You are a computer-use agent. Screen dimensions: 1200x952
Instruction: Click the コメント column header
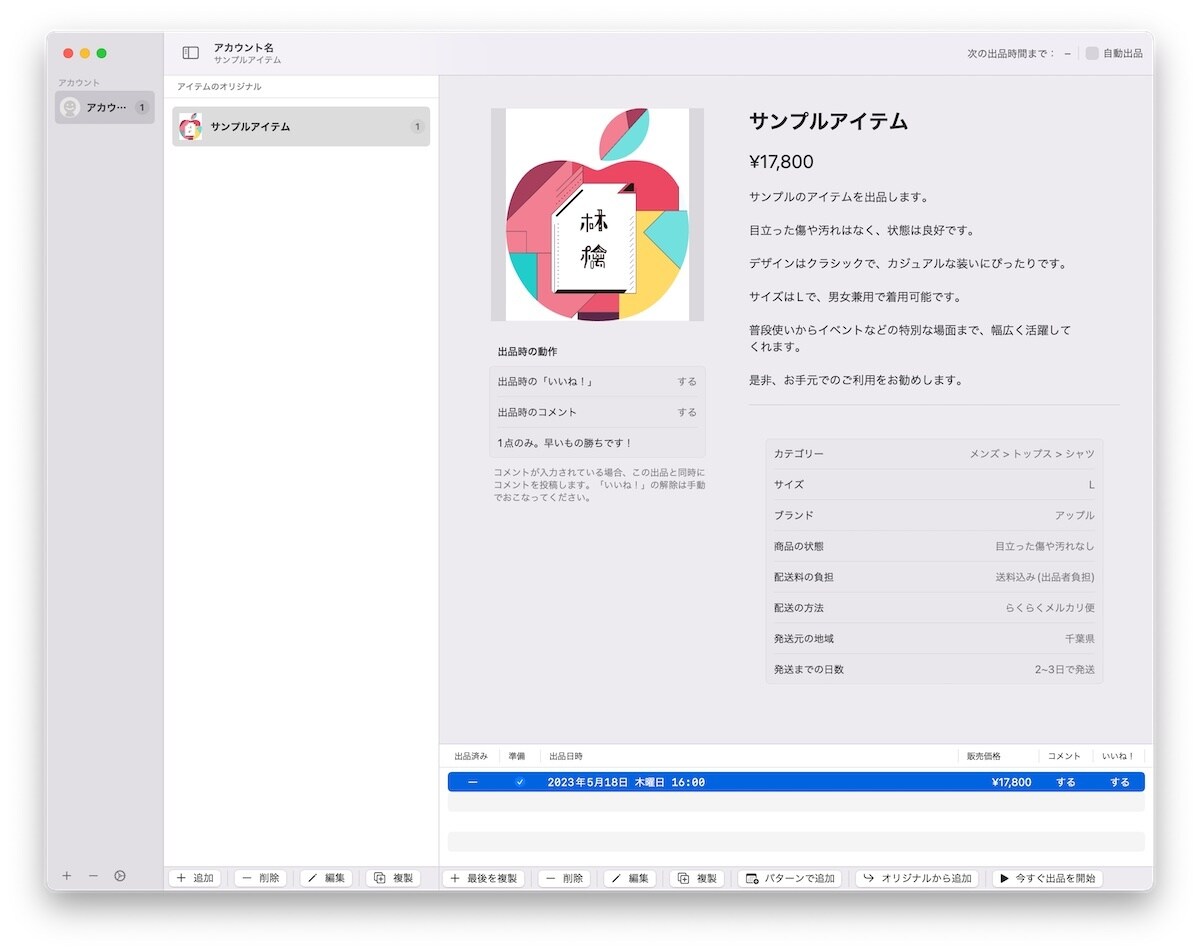coord(1064,756)
